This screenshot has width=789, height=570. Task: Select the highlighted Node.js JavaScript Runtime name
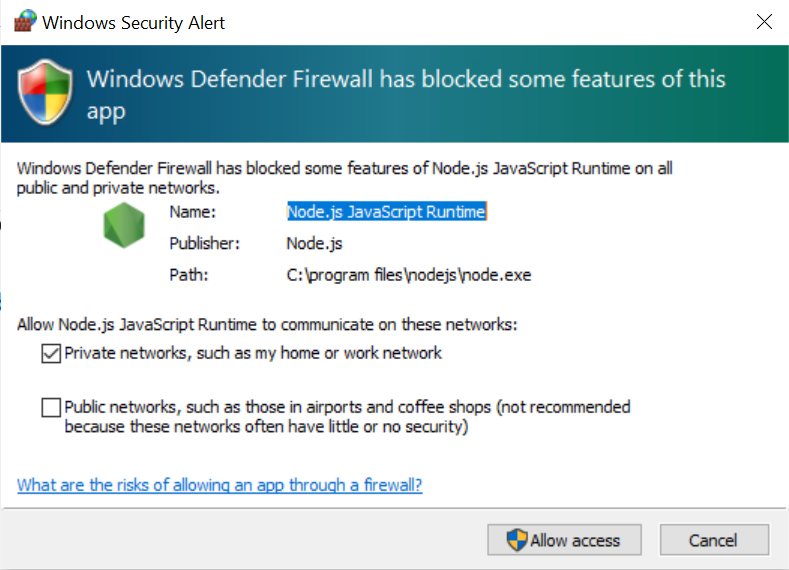click(x=386, y=212)
